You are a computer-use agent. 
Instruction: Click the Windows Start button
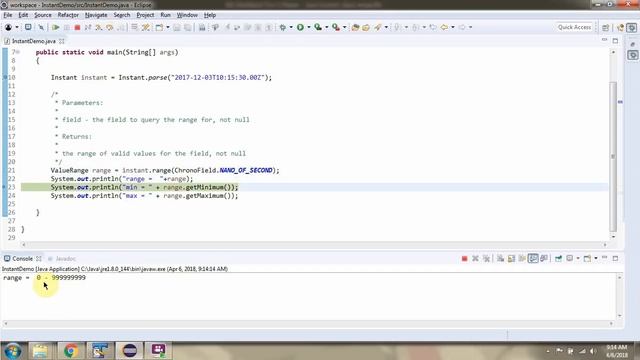click(12, 351)
